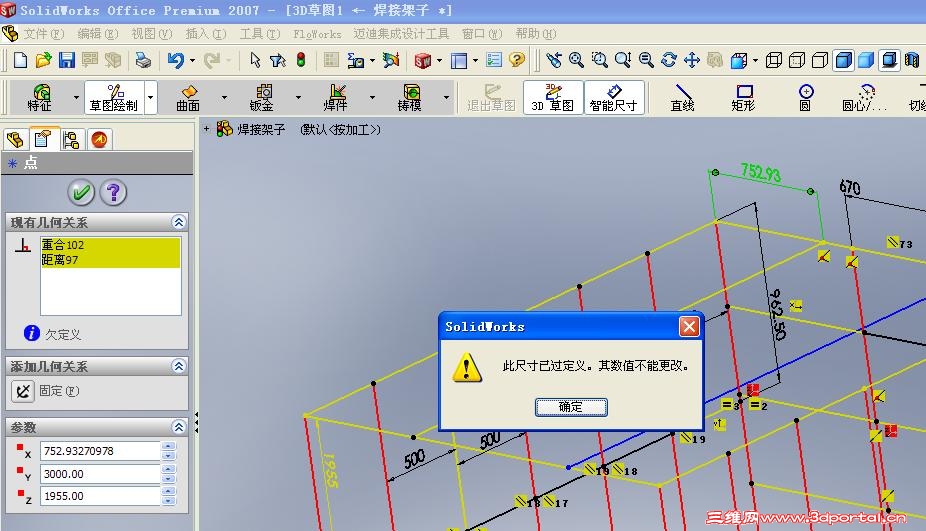Viewport: 926px width, 531px height.
Task: Switch to Shaded display mode
Action: (x=866, y=60)
